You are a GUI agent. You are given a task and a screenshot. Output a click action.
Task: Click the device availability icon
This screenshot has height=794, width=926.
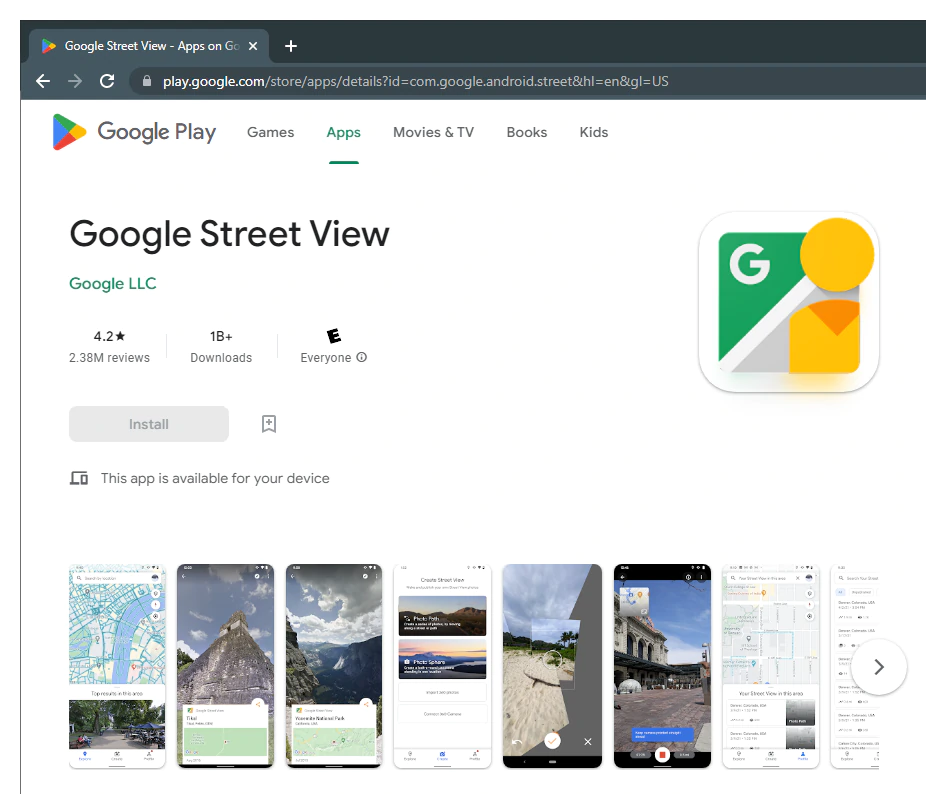point(79,478)
